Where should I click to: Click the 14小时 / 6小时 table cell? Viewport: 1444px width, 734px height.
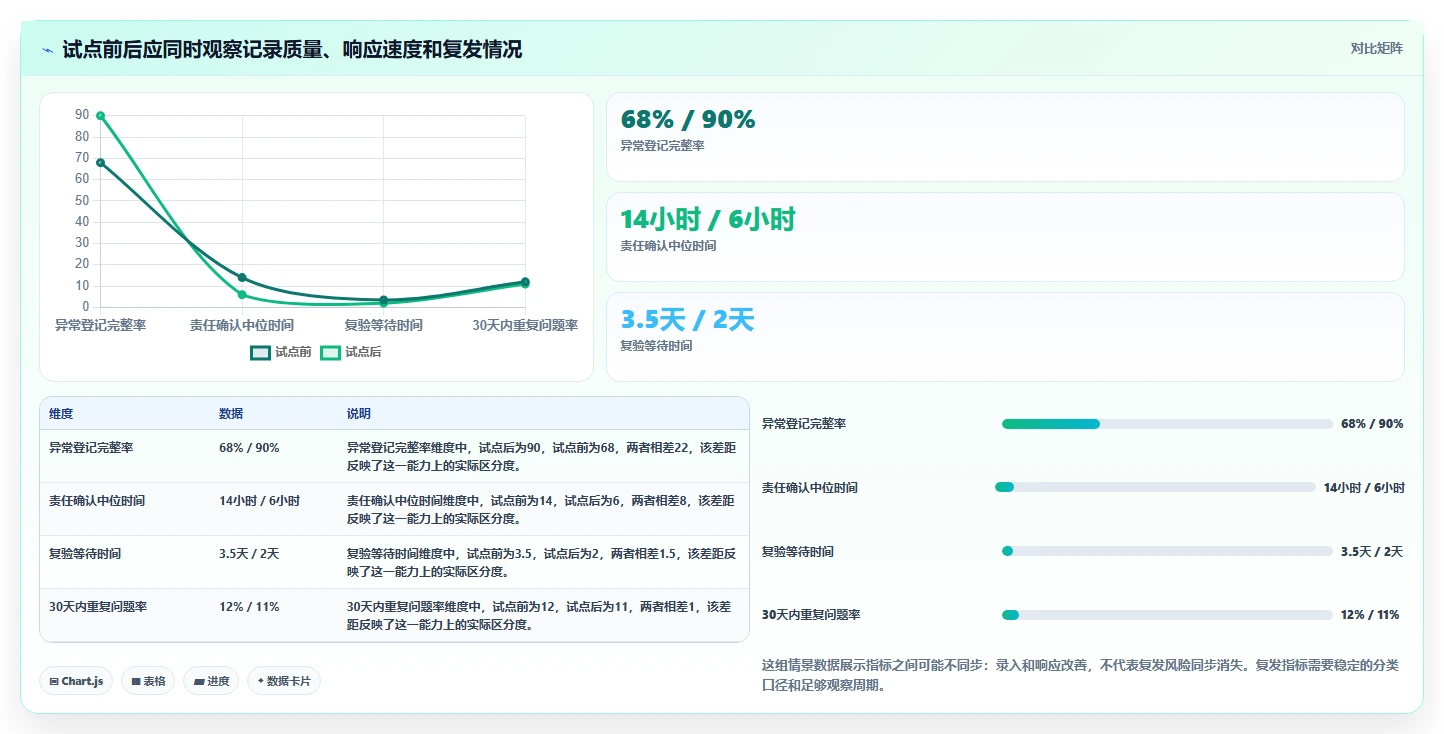[274, 509]
